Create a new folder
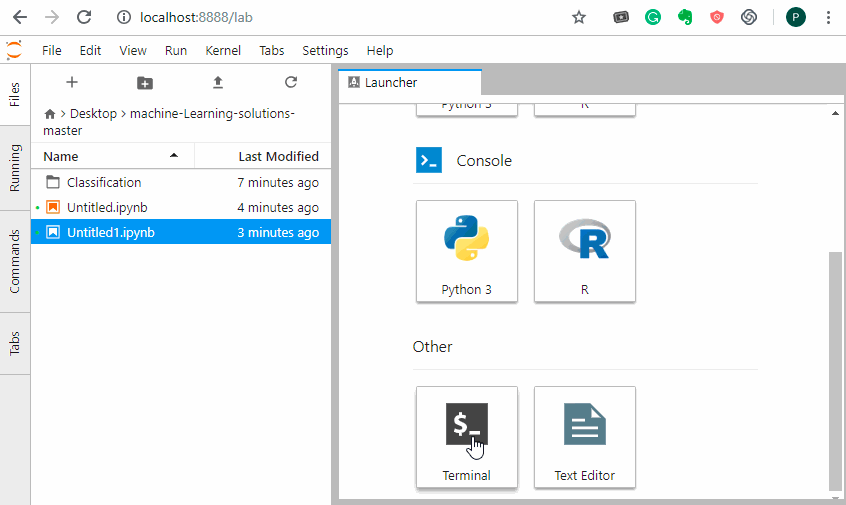 click(145, 82)
